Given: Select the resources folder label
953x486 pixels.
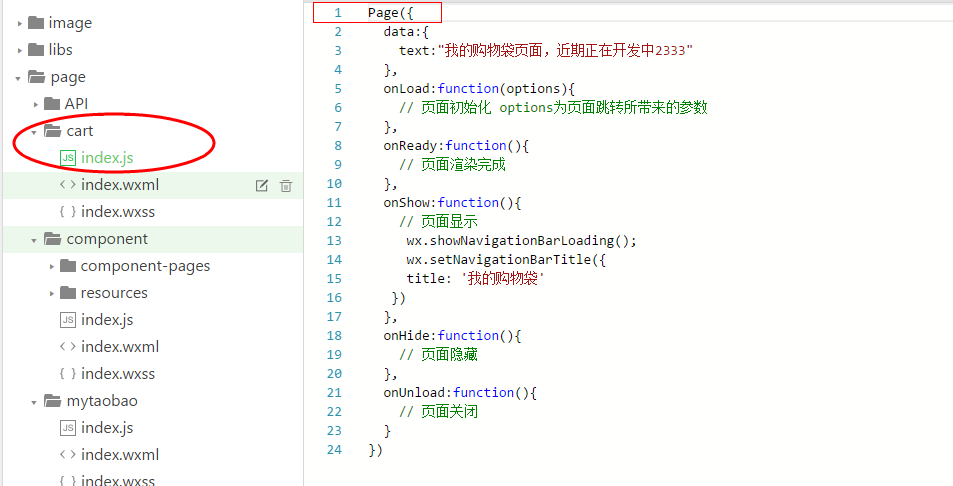Looking at the screenshot, I should tap(114, 293).
